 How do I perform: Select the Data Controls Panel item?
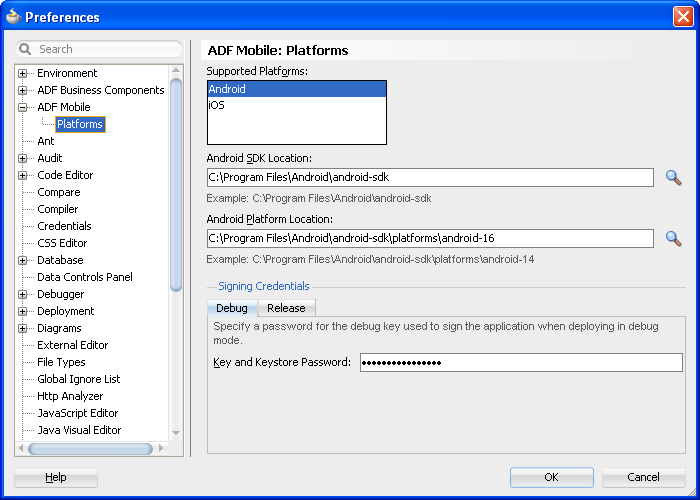coord(85,277)
